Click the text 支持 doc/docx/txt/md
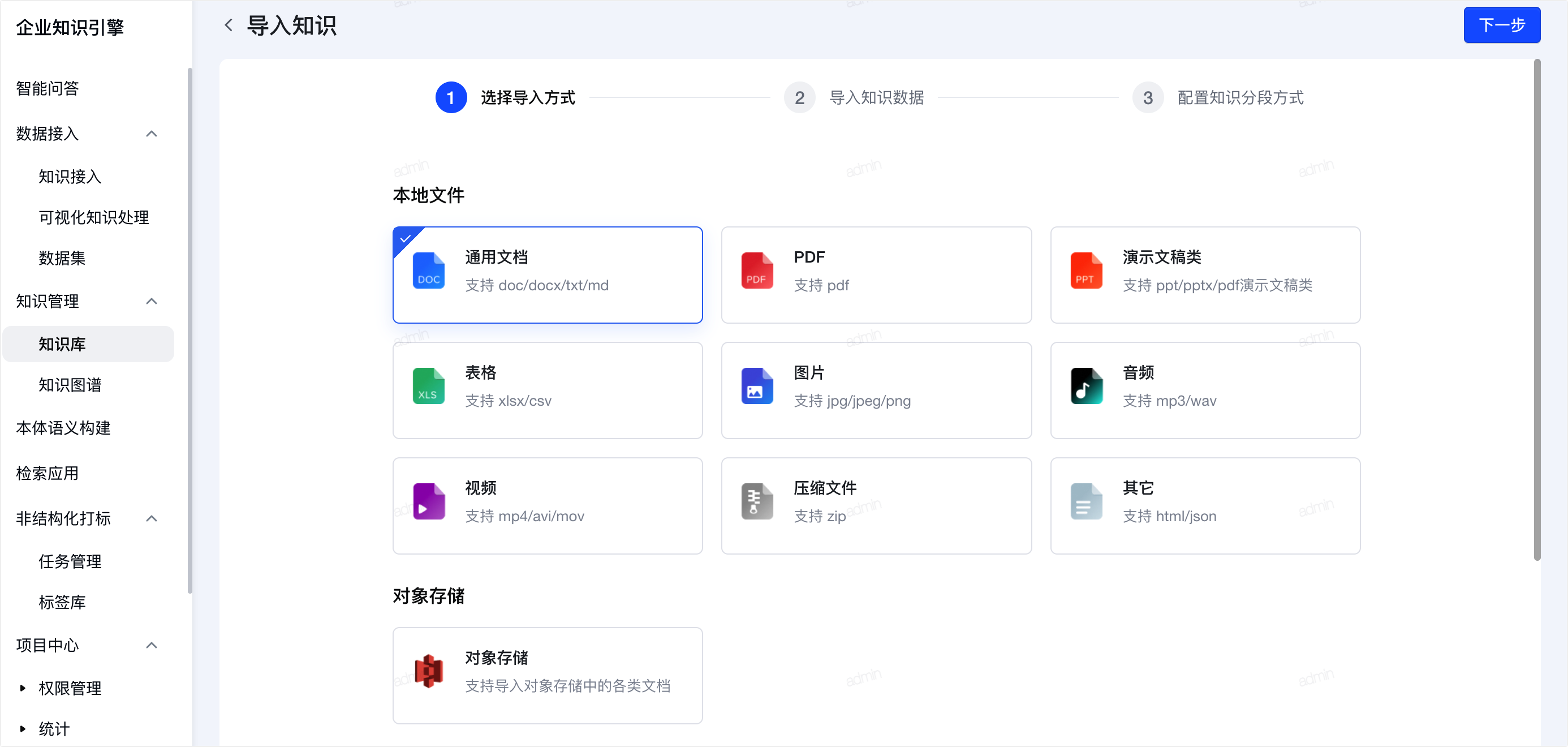This screenshot has height=747, width=1568. (537, 285)
